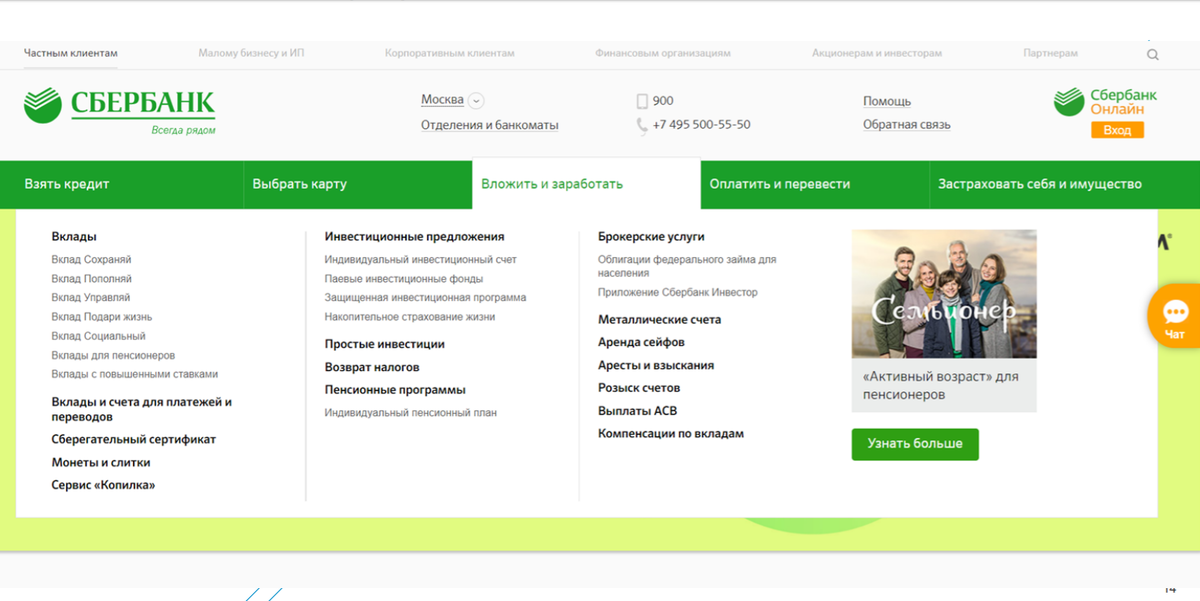Open Аренда сейфов
1200x601 pixels.
click(641, 342)
